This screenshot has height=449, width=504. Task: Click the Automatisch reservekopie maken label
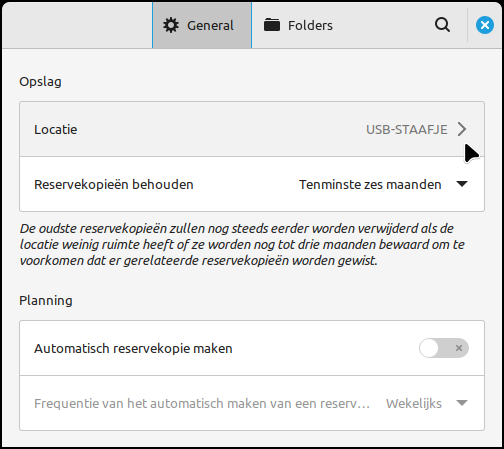pos(133,348)
